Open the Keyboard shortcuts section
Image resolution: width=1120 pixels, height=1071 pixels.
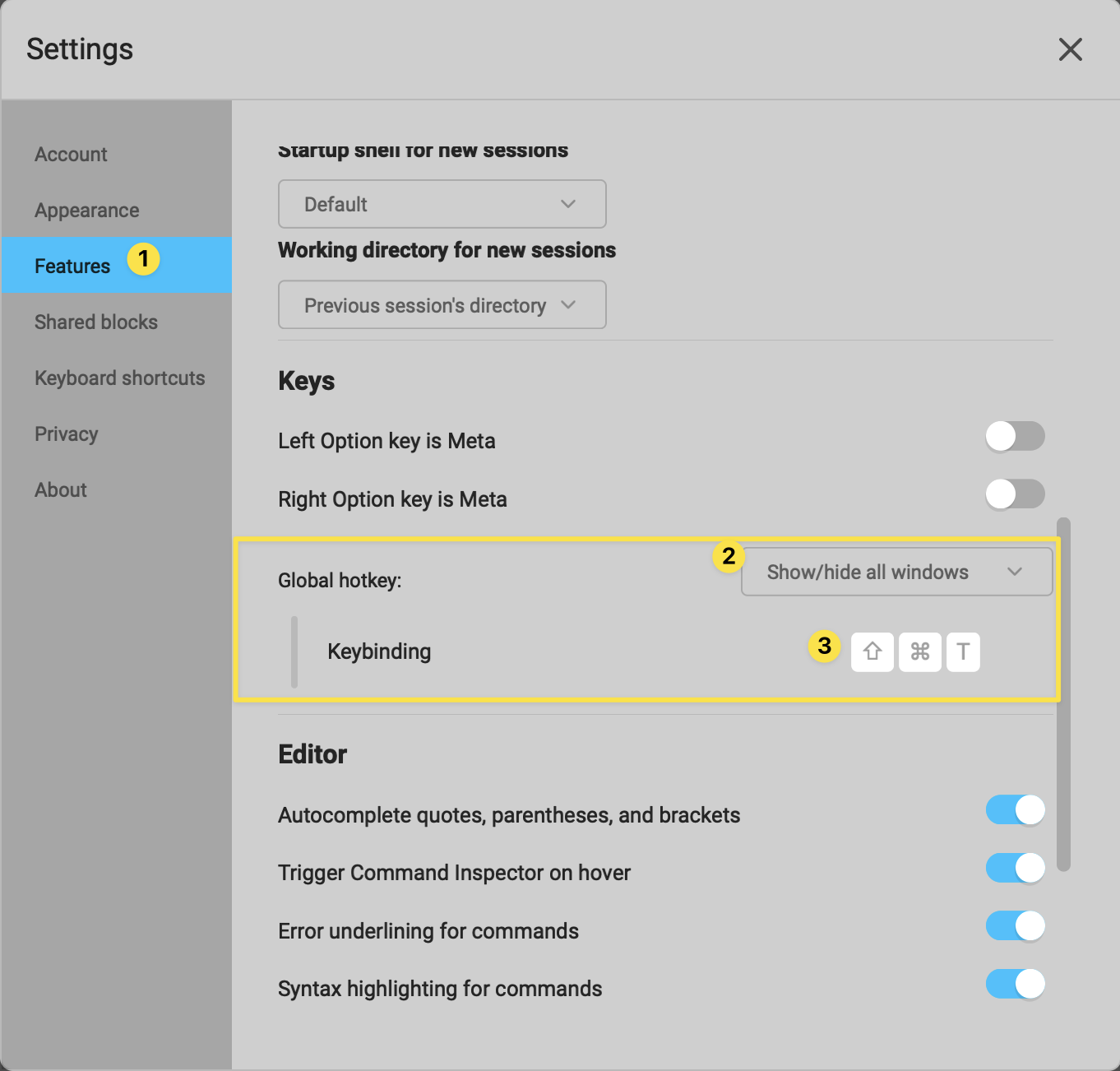pos(119,378)
